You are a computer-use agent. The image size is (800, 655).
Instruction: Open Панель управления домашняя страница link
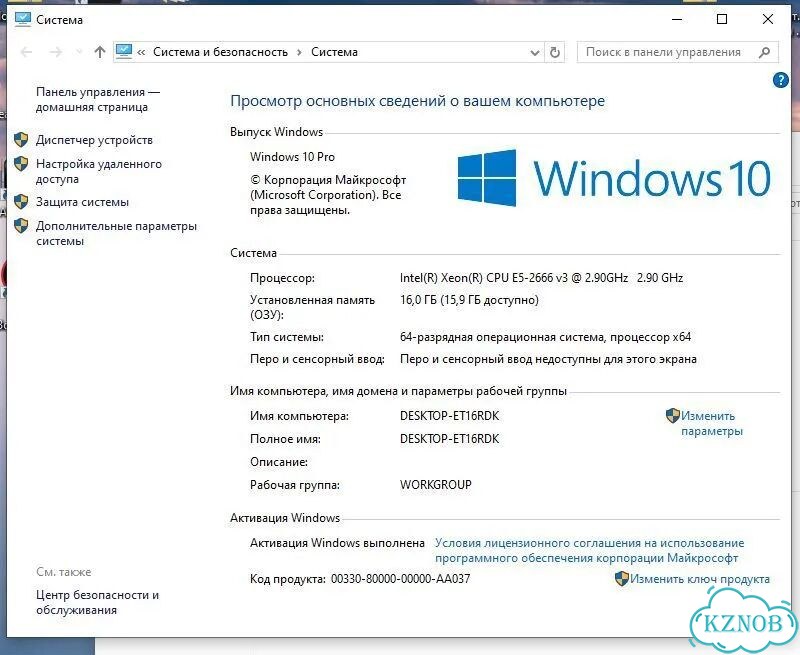point(97,99)
